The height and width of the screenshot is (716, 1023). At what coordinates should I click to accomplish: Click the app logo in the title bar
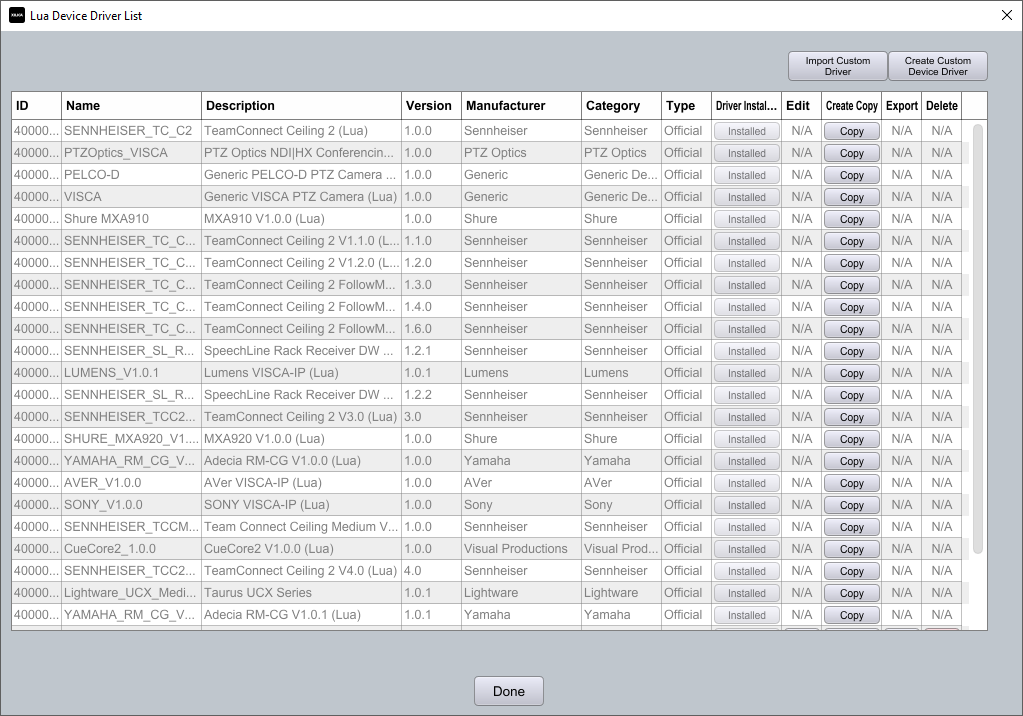(x=17, y=16)
